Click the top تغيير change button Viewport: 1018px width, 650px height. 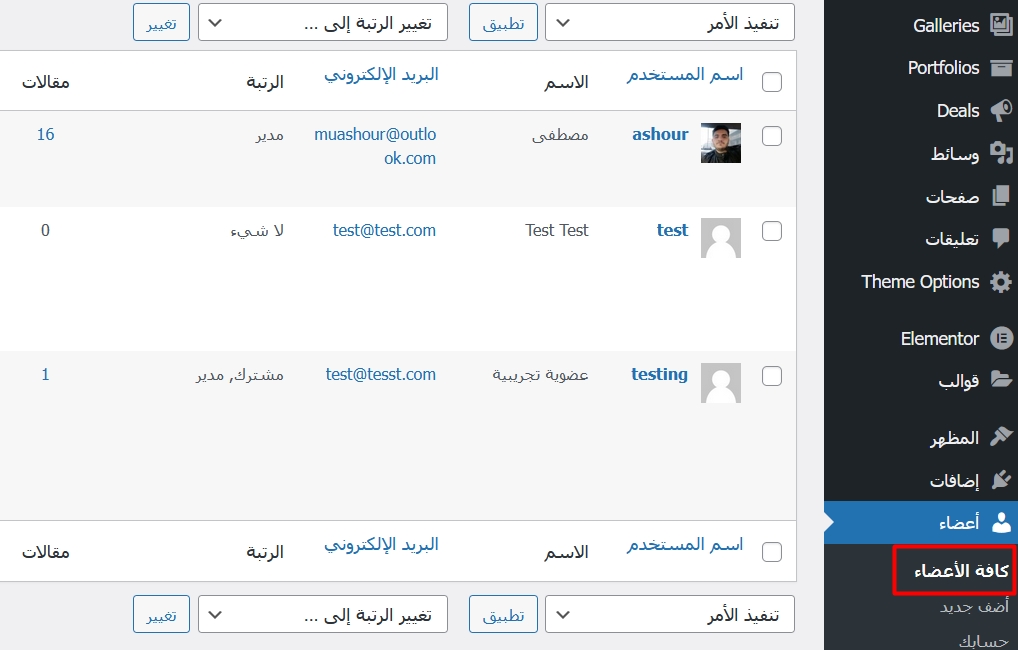[x=161, y=23]
